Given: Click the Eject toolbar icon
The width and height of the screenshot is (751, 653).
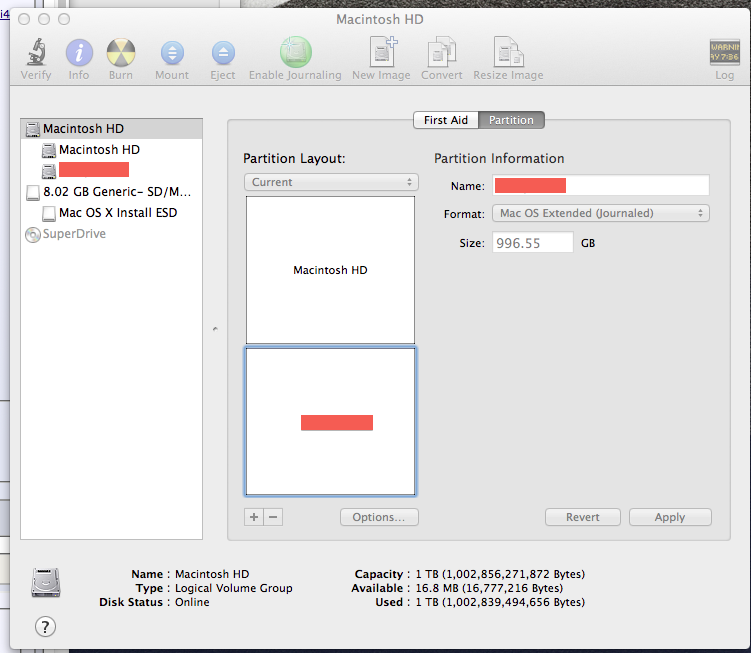Looking at the screenshot, I should coord(223,53).
